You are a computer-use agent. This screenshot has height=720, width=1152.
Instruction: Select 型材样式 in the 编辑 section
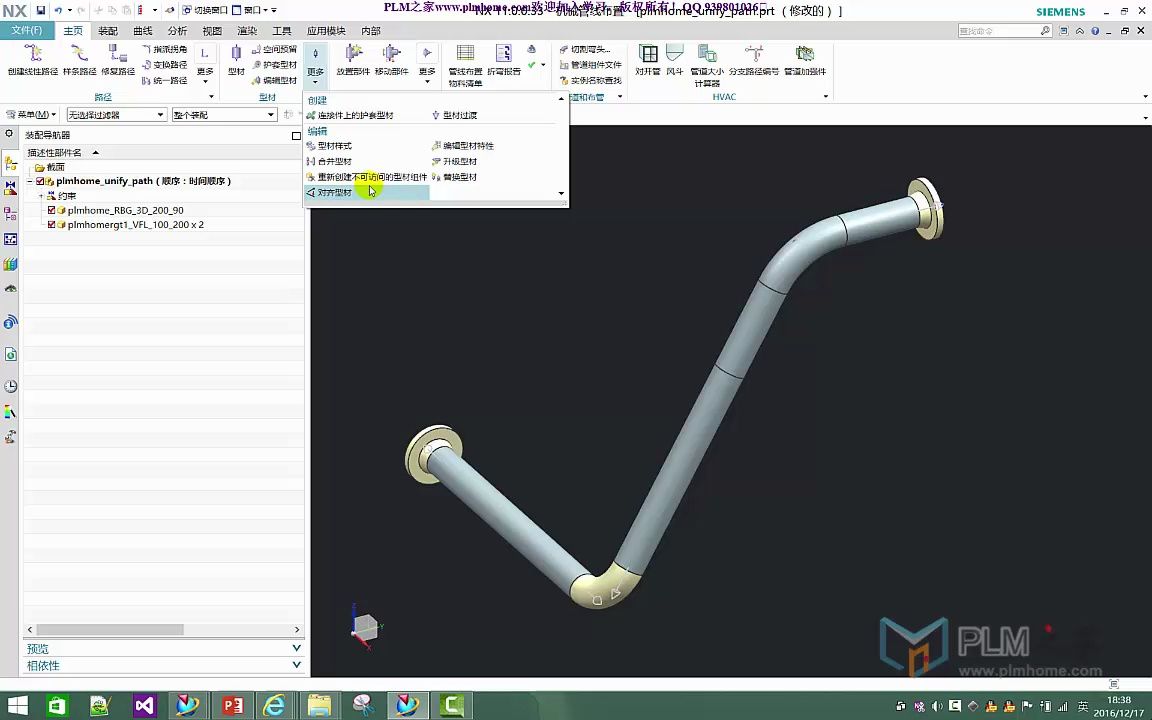click(x=329, y=146)
